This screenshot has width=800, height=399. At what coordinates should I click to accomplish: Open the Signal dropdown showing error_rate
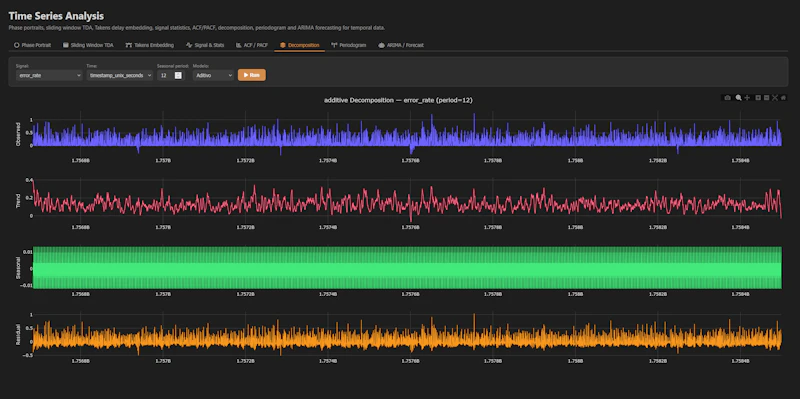49,75
